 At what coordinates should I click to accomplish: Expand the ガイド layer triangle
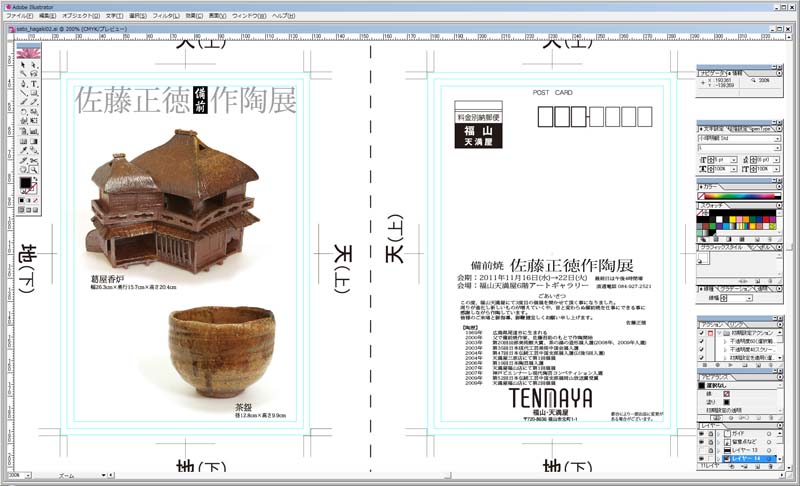click(x=718, y=433)
